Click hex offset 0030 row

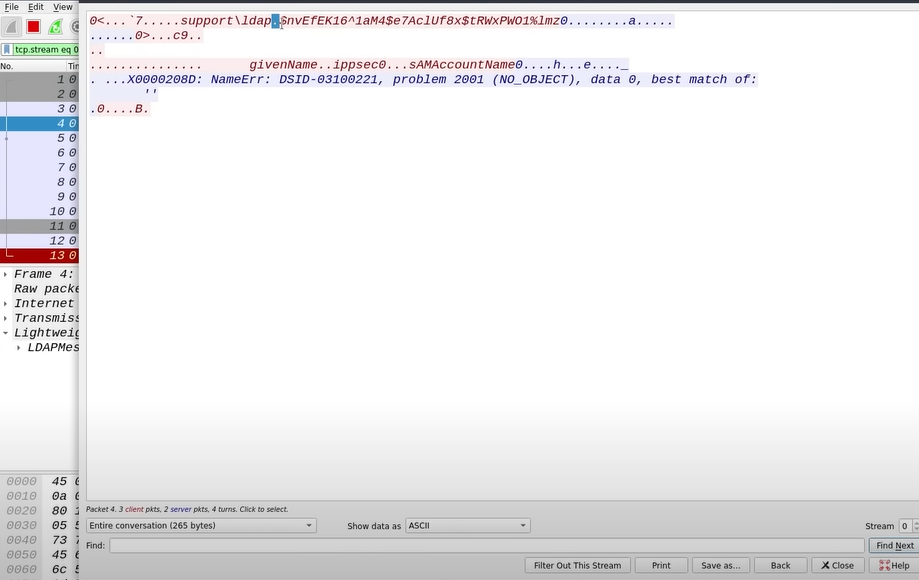pos(39,526)
